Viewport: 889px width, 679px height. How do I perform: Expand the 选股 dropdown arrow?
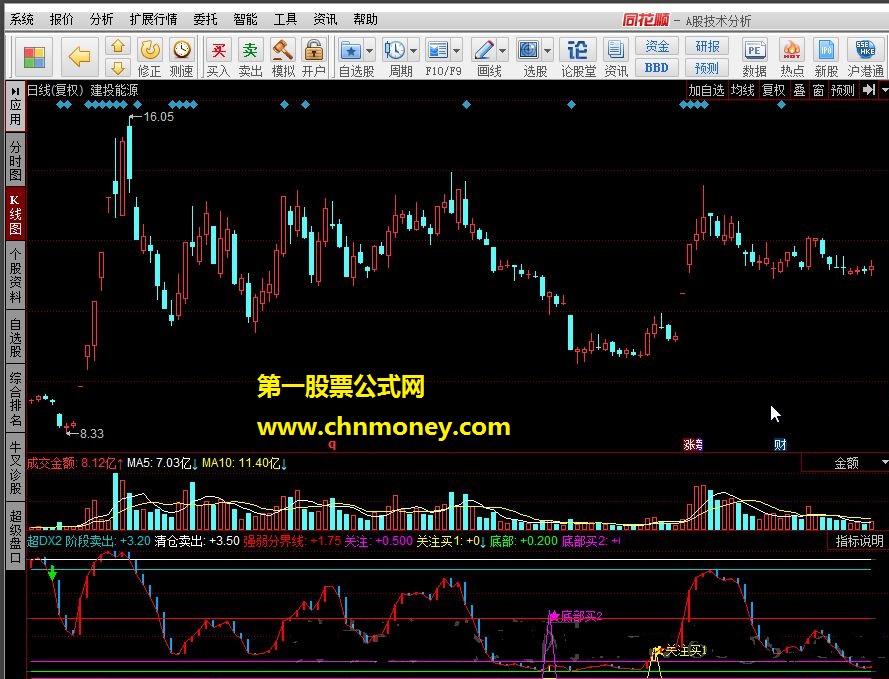point(548,51)
